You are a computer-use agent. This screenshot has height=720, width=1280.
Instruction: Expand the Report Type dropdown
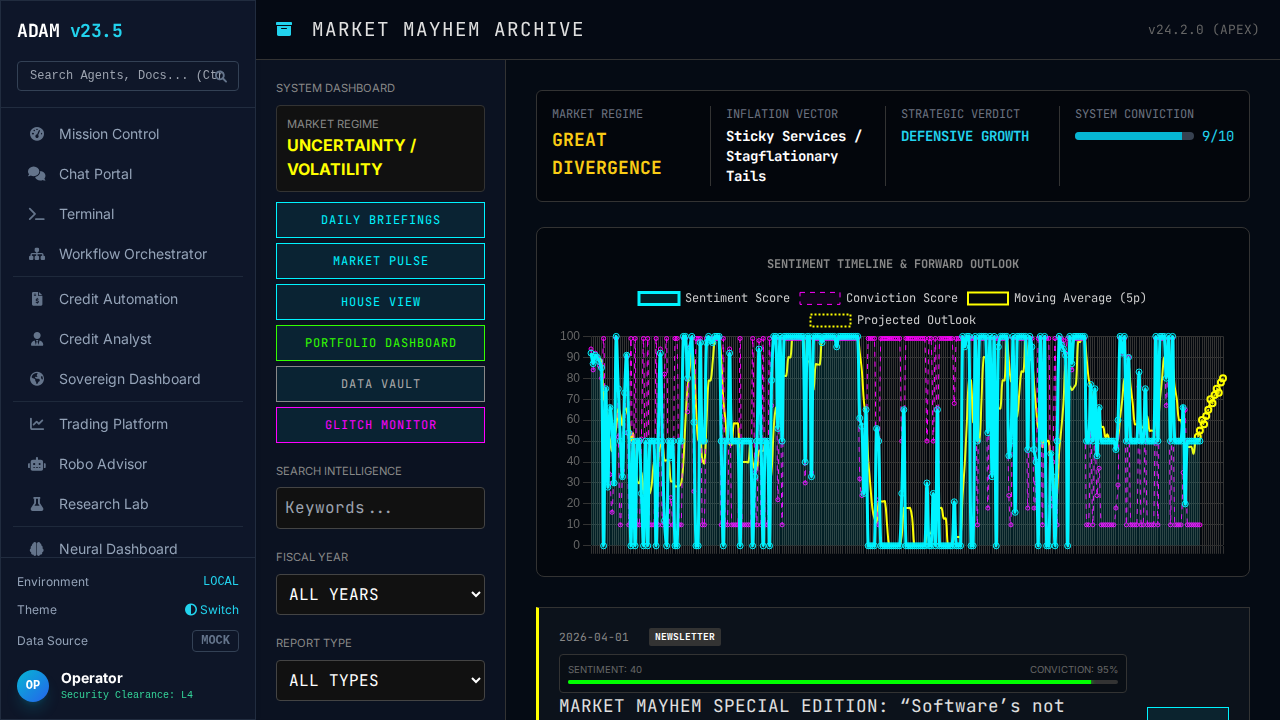pyautogui.click(x=380, y=680)
